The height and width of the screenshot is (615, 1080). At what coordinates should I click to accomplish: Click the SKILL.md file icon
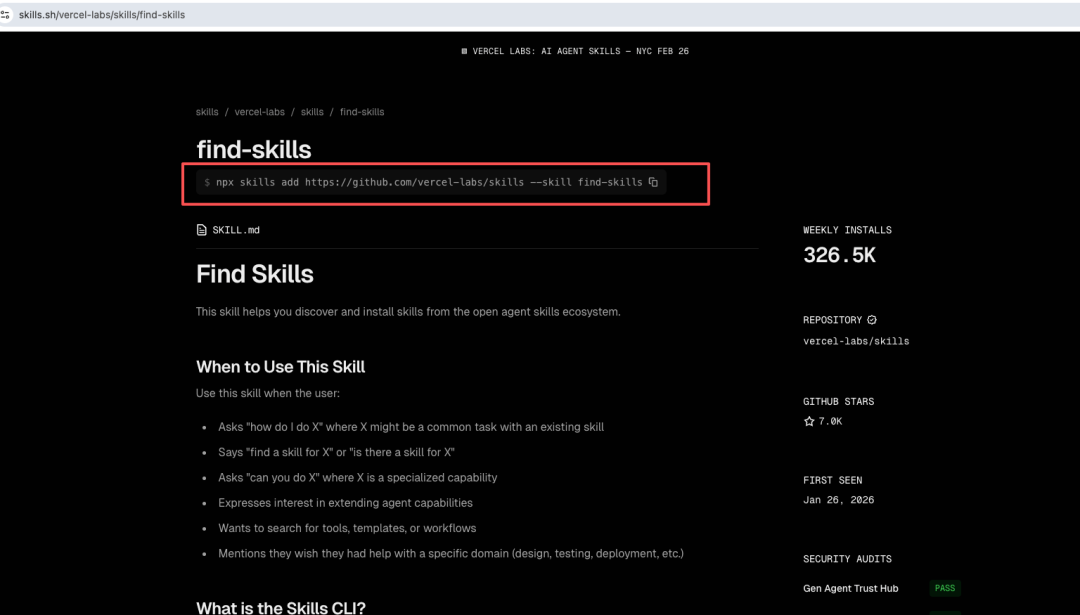click(201, 230)
